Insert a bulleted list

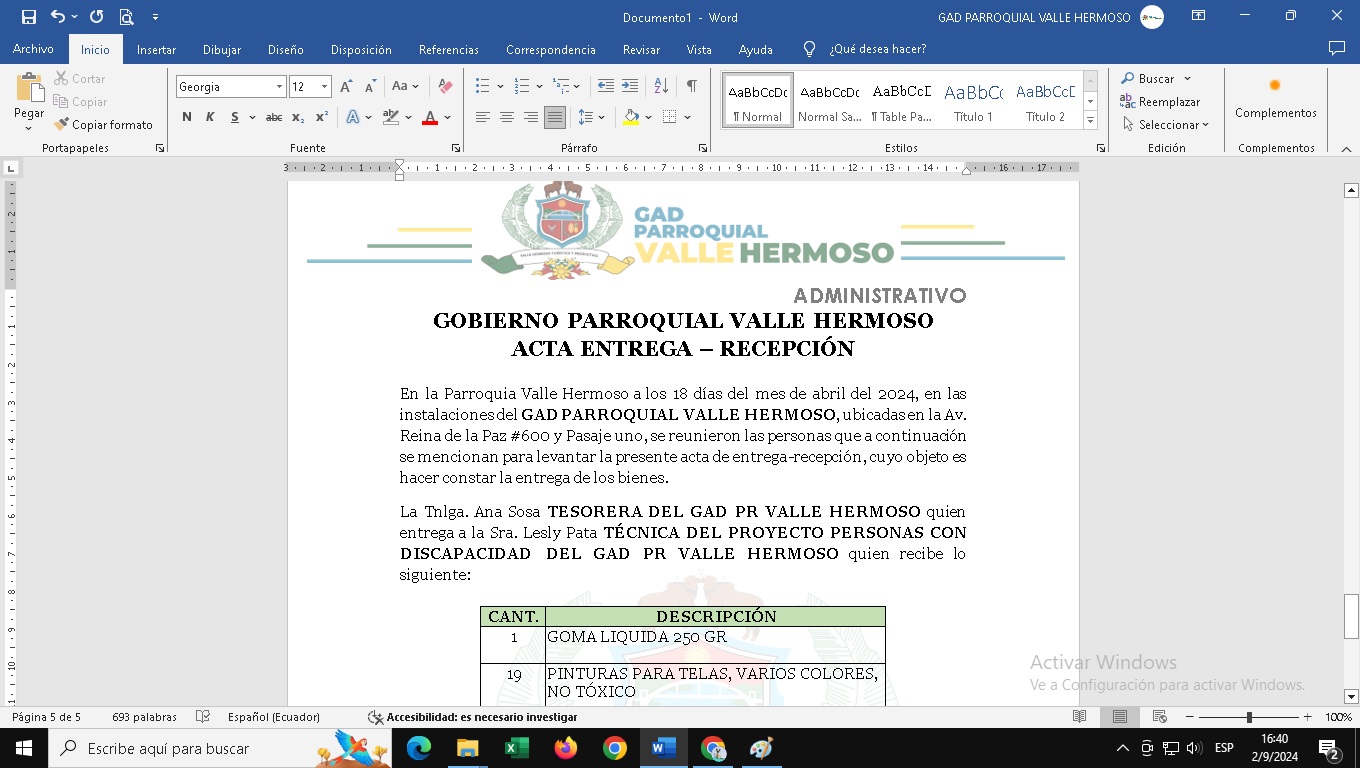coord(483,87)
